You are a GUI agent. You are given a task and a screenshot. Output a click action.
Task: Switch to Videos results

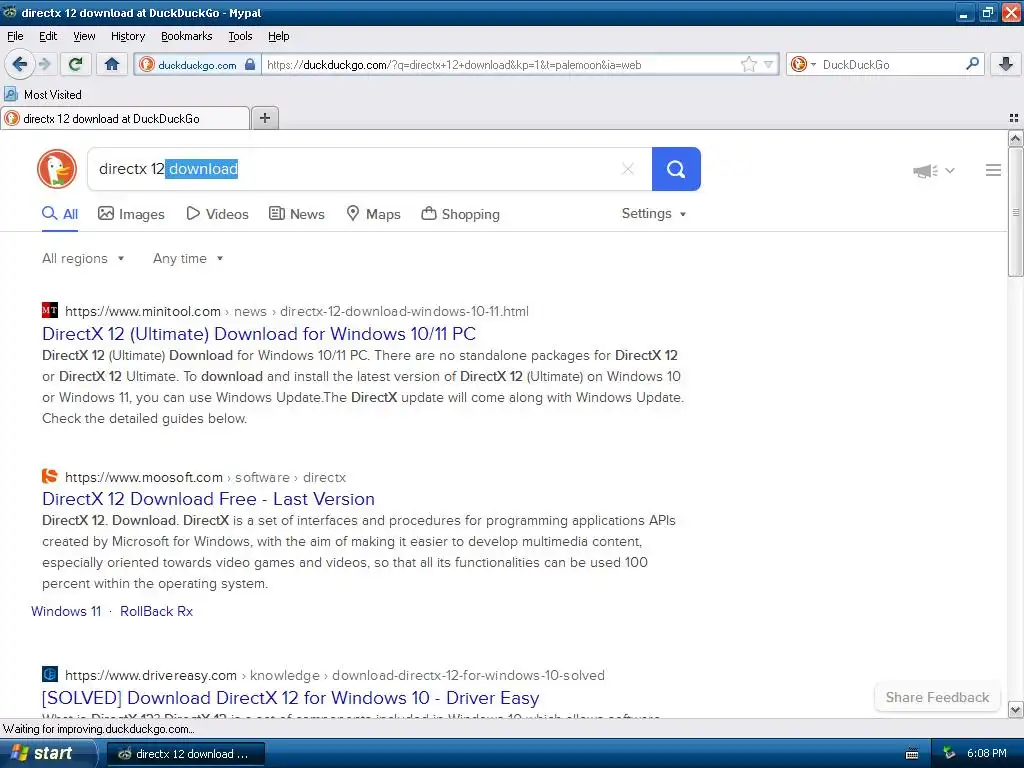point(217,214)
